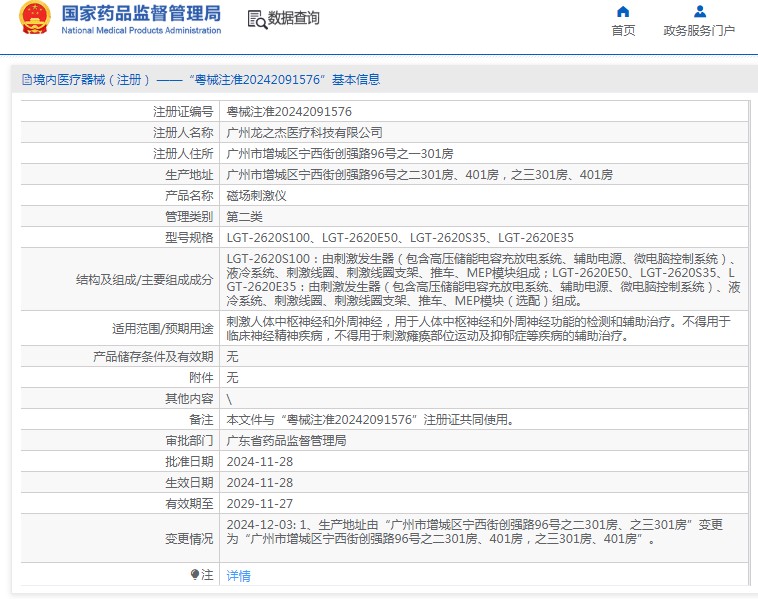Click product name 磁场刺激仪 cell
Screen dimensions: 758x599
click(x=257, y=195)
